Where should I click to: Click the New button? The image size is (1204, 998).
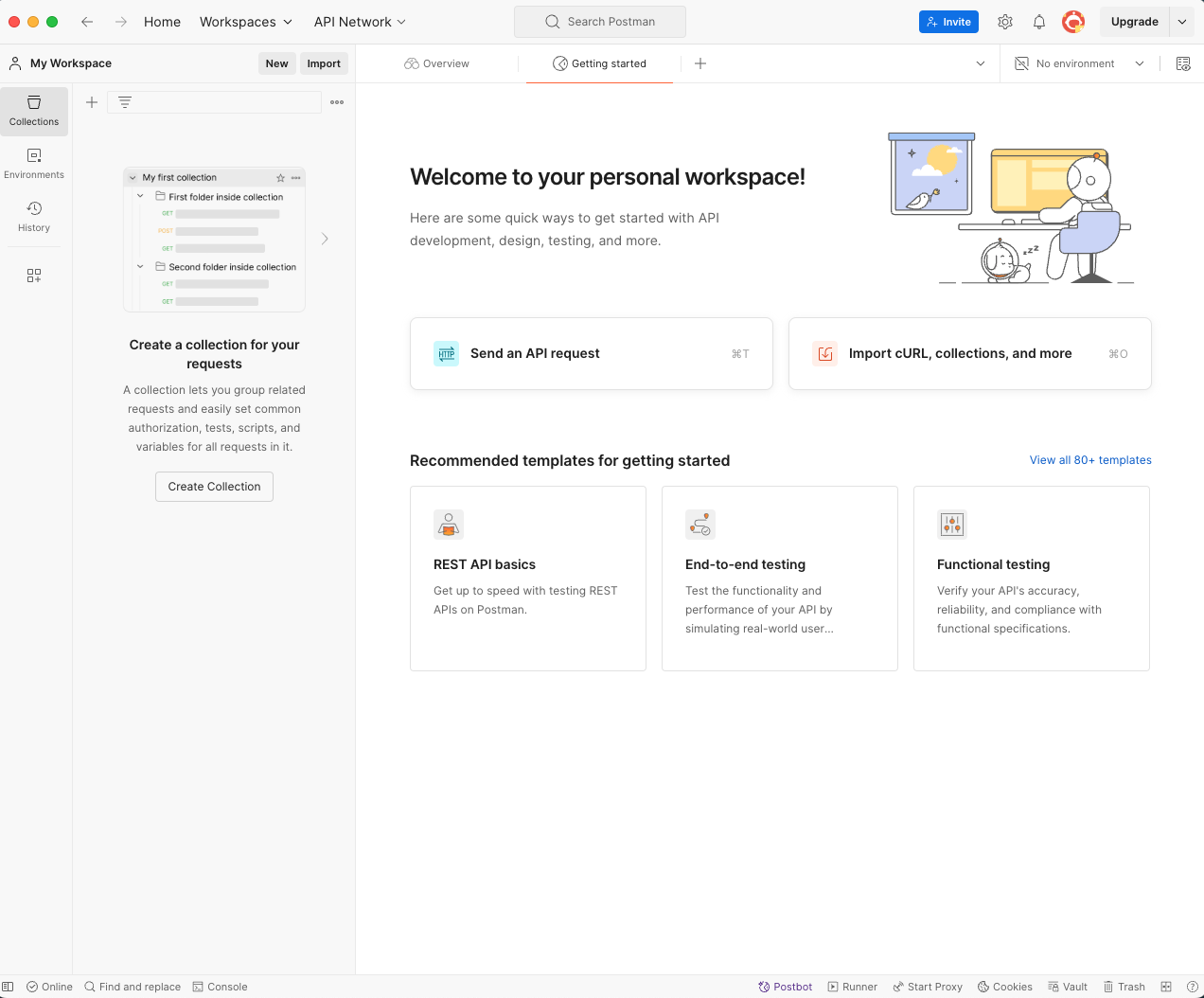point(276,63)
